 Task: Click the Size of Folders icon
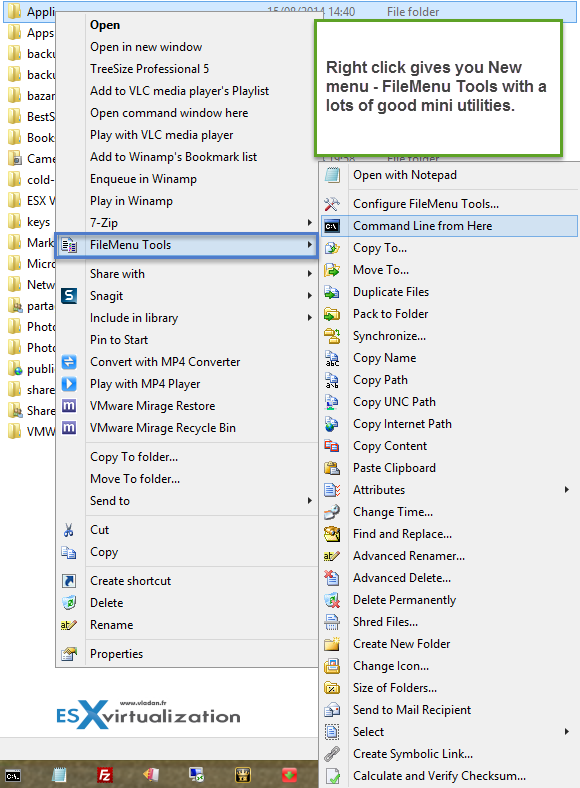[x=332, y=688]
